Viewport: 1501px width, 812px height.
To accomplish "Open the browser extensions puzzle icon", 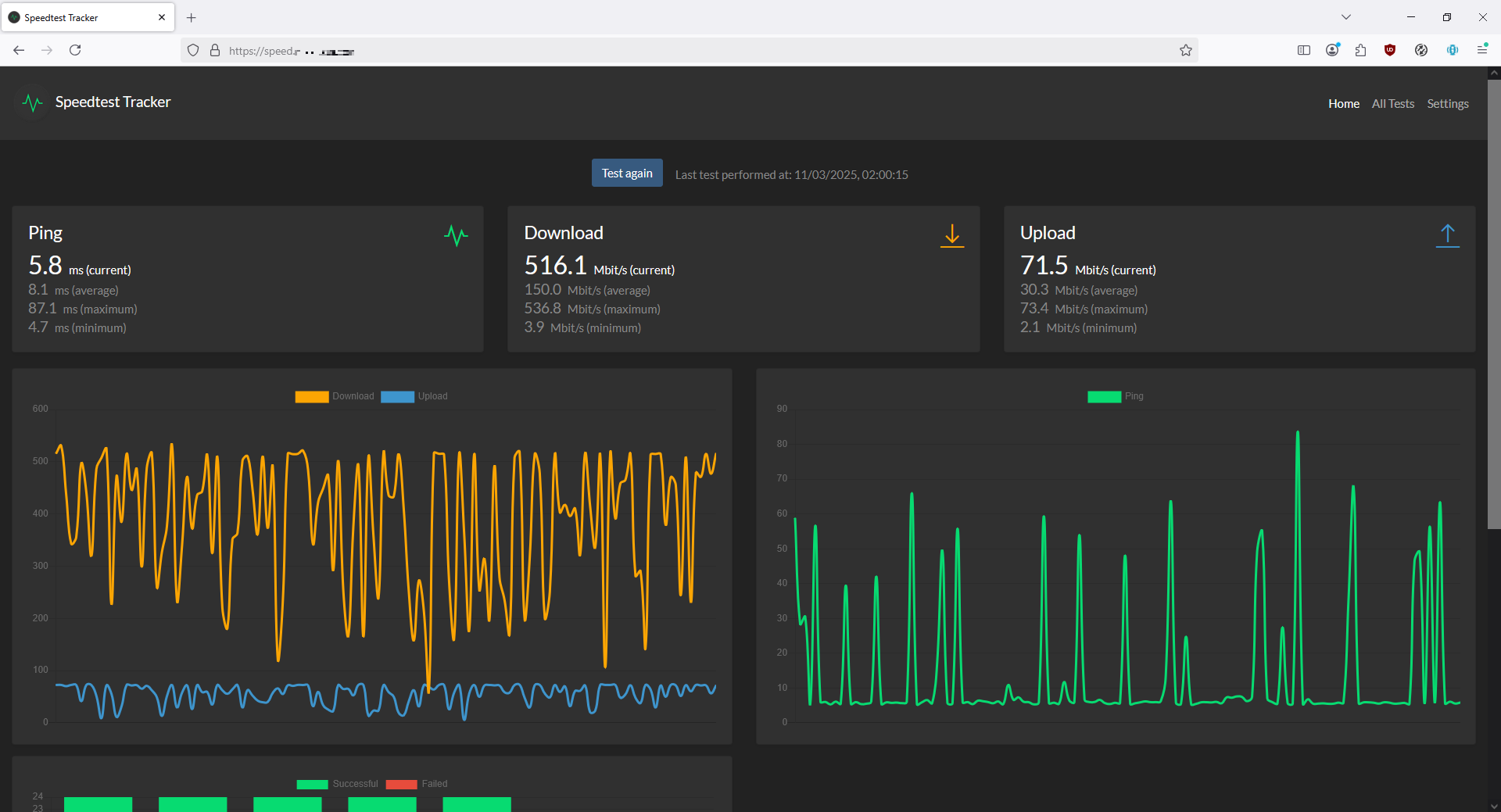I will [1360, 50].
